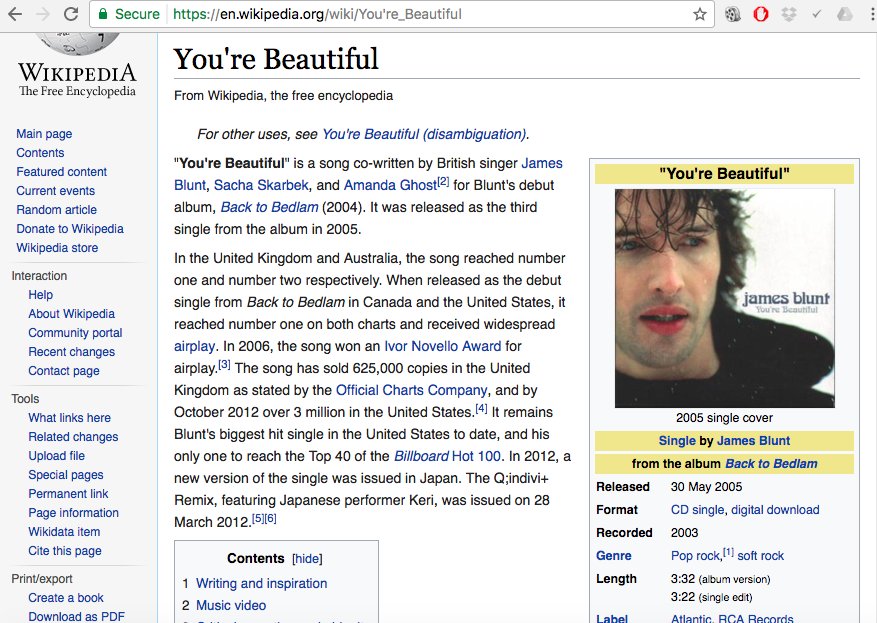The width and height of the screenshot is (877, 623).
Task: Open the Amanda Ghost article link
Action: point(390,185)
